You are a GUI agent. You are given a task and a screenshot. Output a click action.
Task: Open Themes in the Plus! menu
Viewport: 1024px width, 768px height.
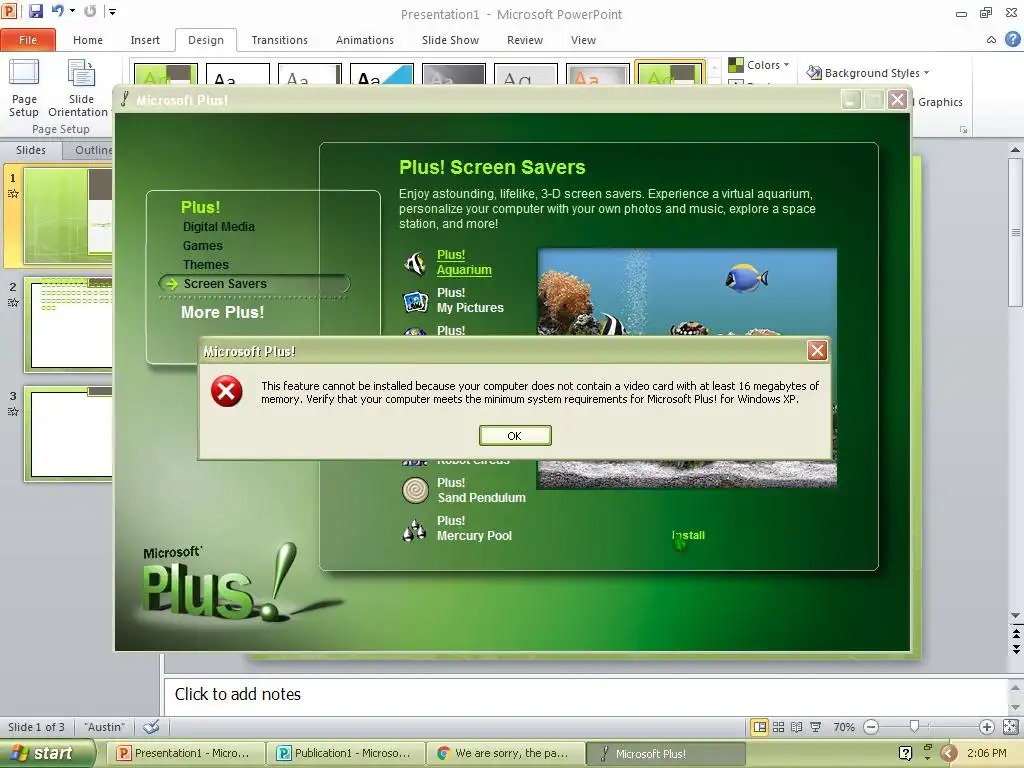(206, 264)
